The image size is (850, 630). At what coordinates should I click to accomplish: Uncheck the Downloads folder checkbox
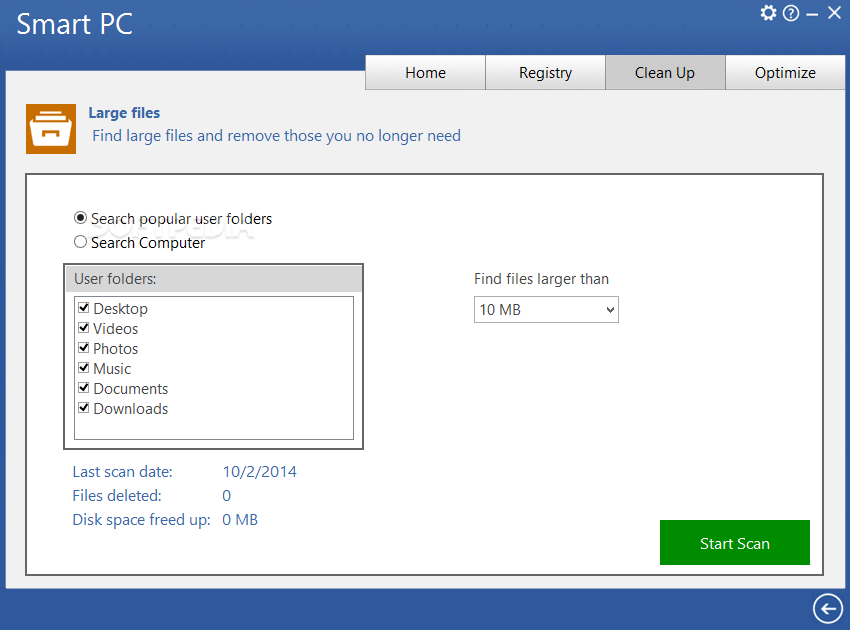tap(83, 408)
